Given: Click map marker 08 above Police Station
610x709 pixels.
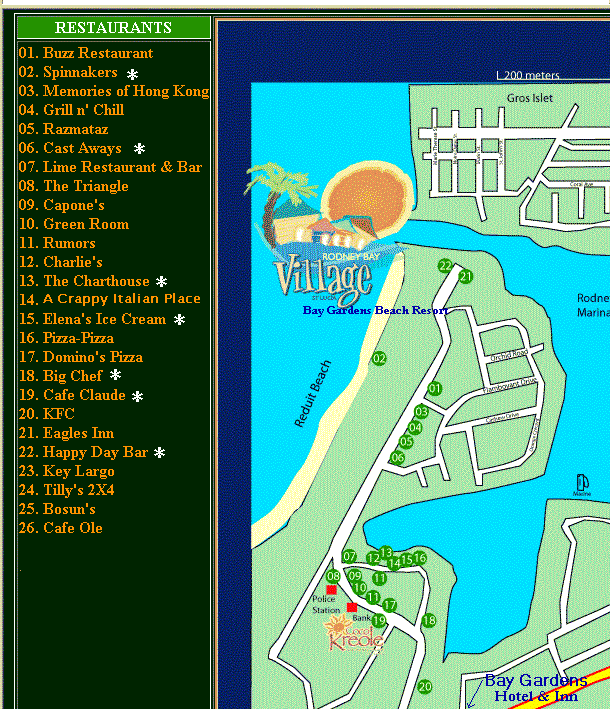Looking at the screenshot, I should [333, 576].
